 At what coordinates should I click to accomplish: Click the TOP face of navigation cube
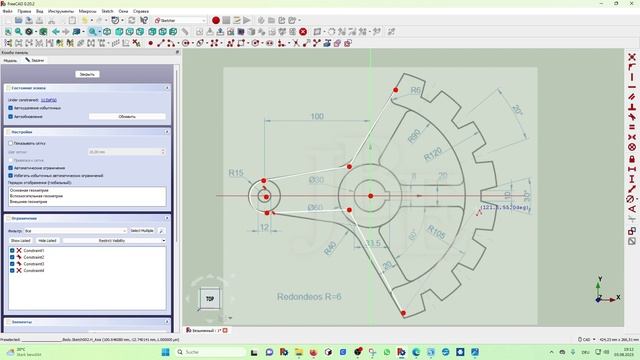coord(210,299)
